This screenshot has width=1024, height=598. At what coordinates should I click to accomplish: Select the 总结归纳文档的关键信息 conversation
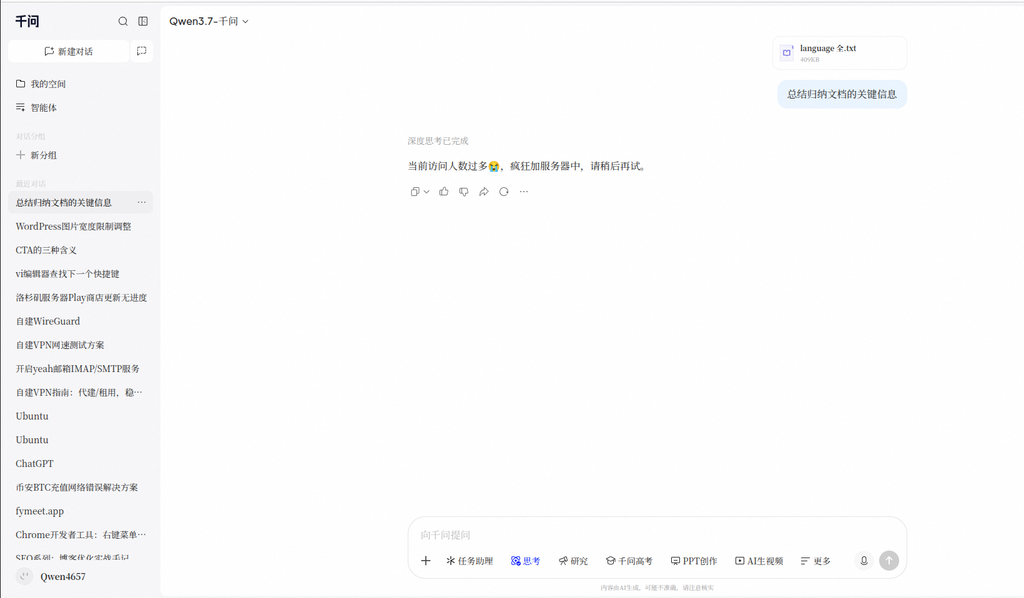tap(80, 202)
